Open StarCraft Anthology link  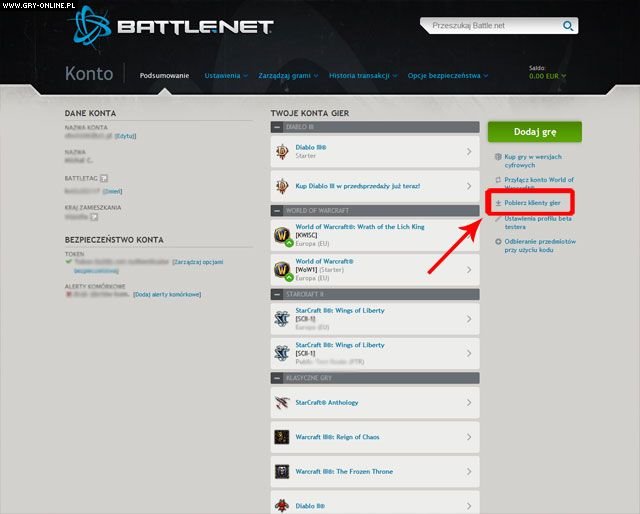(x=327, y=403)
